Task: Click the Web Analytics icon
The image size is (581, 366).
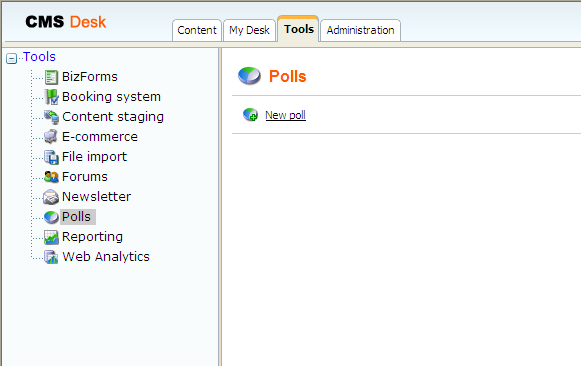Action: pyautogui.click(x=51, y=257)
